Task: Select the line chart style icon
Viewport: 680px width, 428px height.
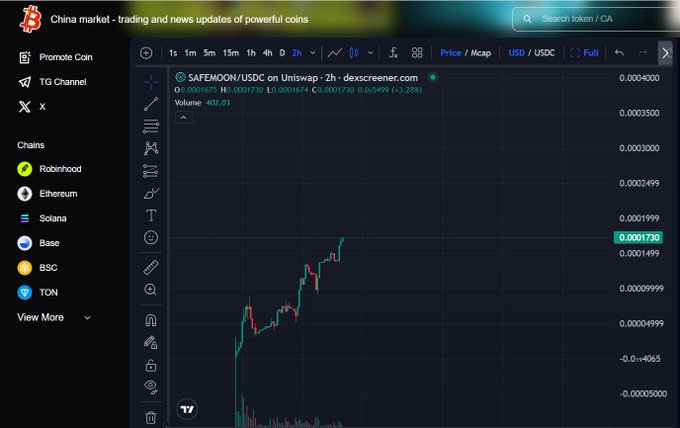Action: (334, 53)
